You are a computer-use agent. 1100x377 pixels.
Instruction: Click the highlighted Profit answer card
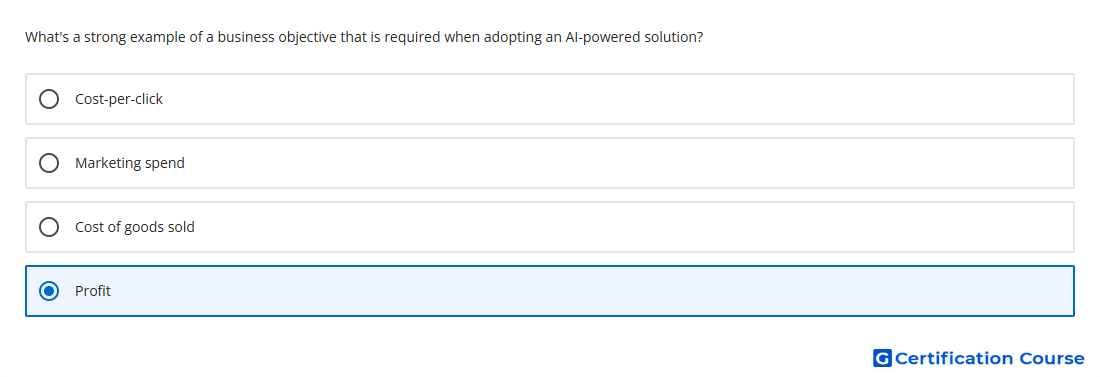click(x=550, y=291)
